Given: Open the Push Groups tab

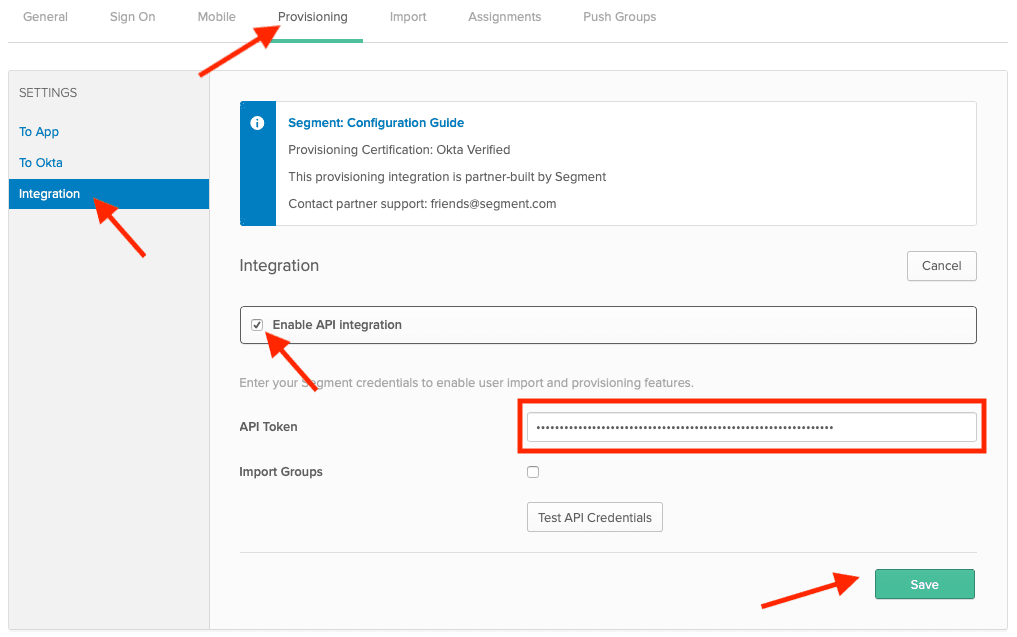Looking at the screenshot, I should [x=619, y=16].
